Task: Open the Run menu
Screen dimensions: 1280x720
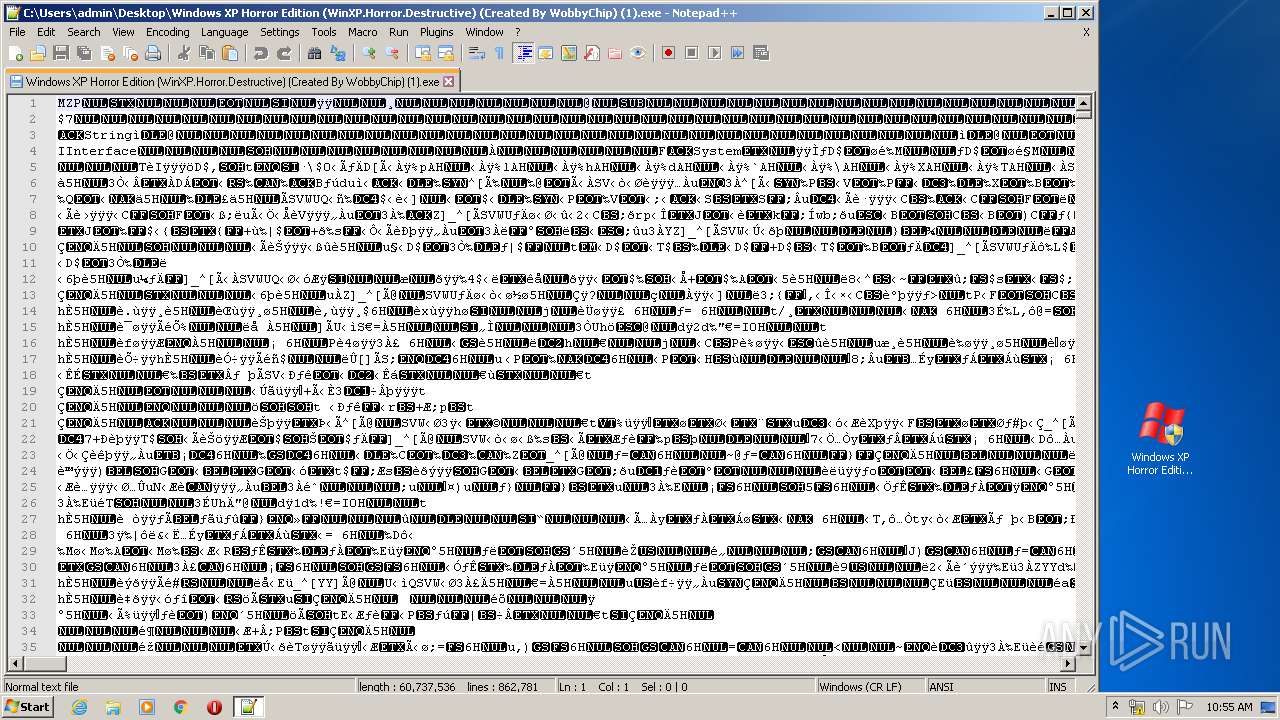Action: (399, 32)
